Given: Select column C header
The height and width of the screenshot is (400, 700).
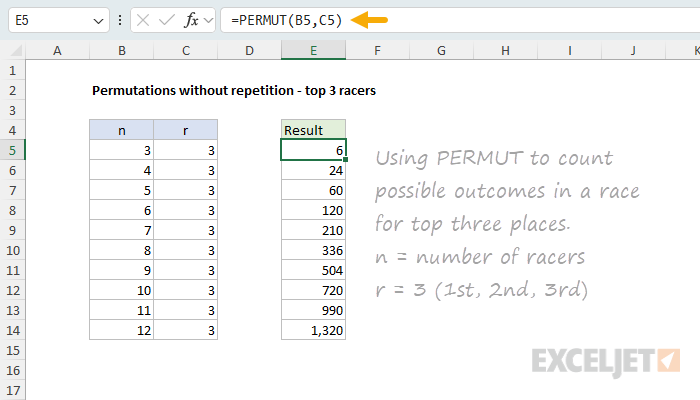Looking at the screenshot, I should pos(186,50).
